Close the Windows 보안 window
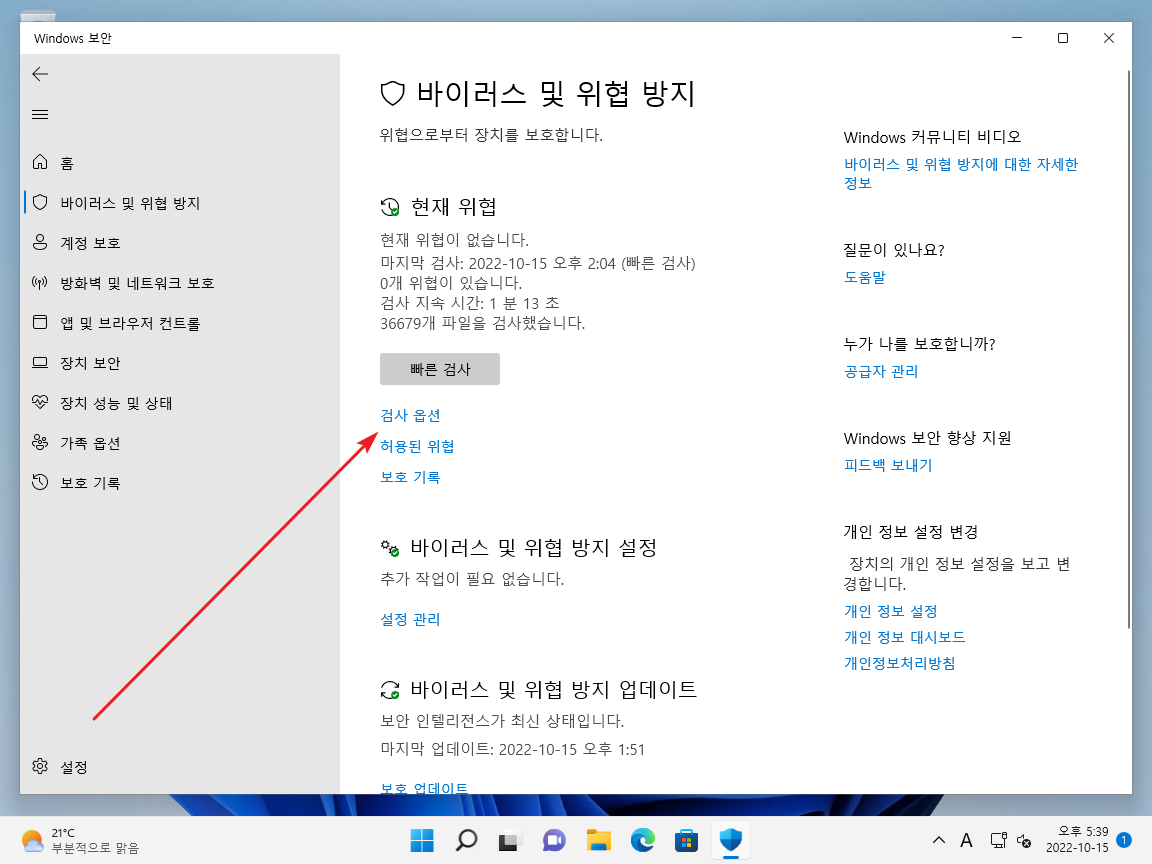The width and height of the screenshot is (1152, 864). coord(1109,38)
